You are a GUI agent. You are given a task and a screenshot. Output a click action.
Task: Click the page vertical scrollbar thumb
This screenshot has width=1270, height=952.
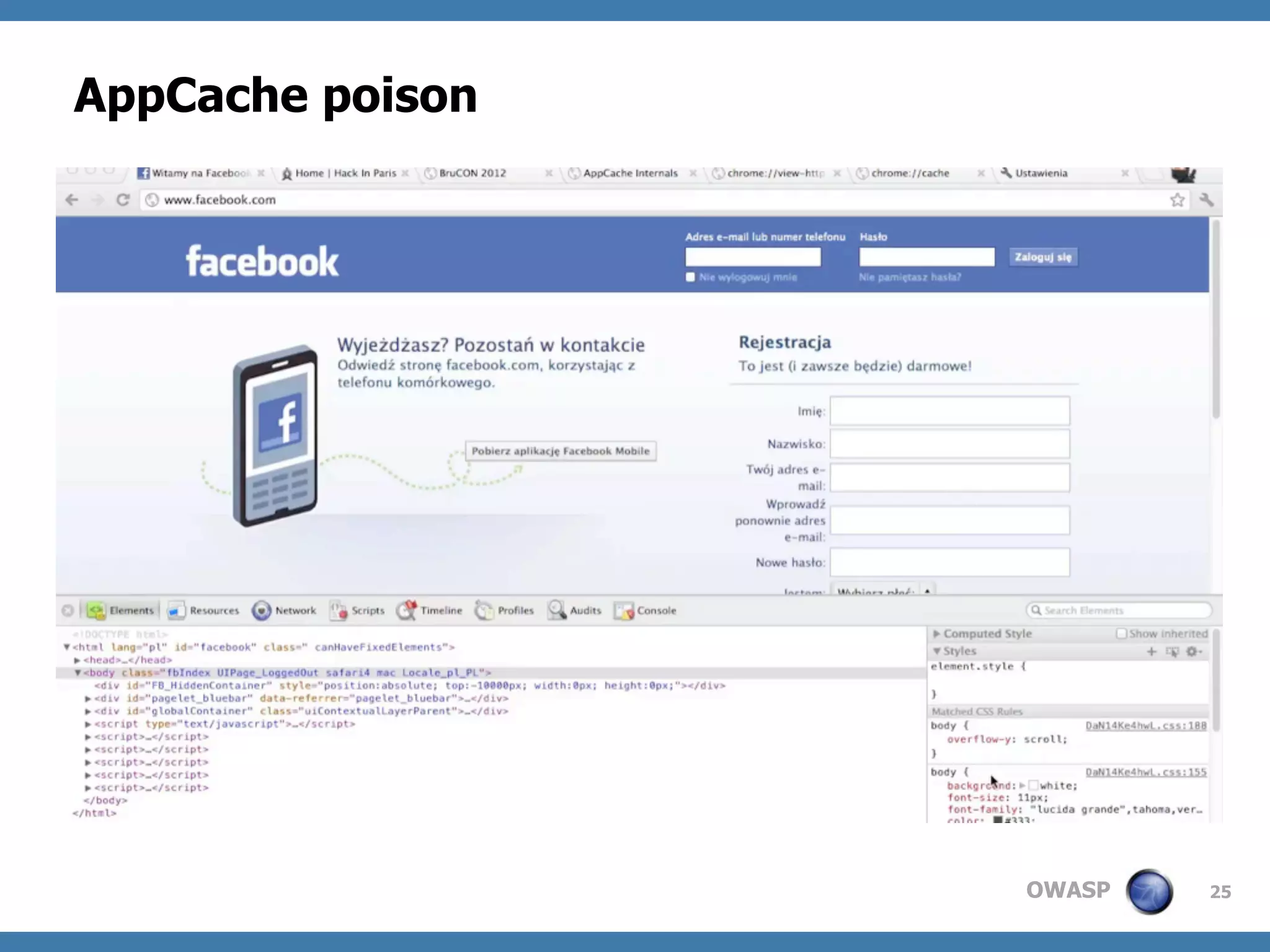[x=1216, y=319]
